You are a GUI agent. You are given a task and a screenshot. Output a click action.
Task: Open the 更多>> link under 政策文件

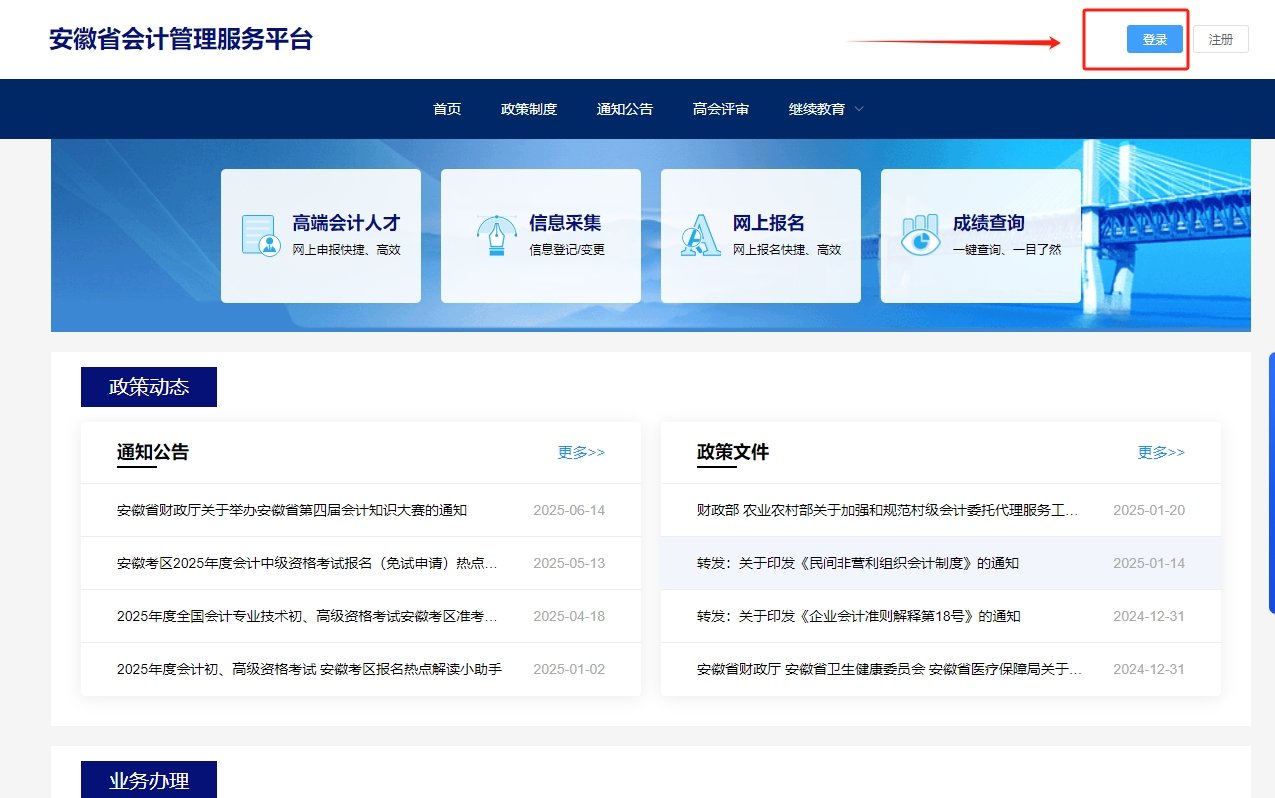click(1161, 453)
